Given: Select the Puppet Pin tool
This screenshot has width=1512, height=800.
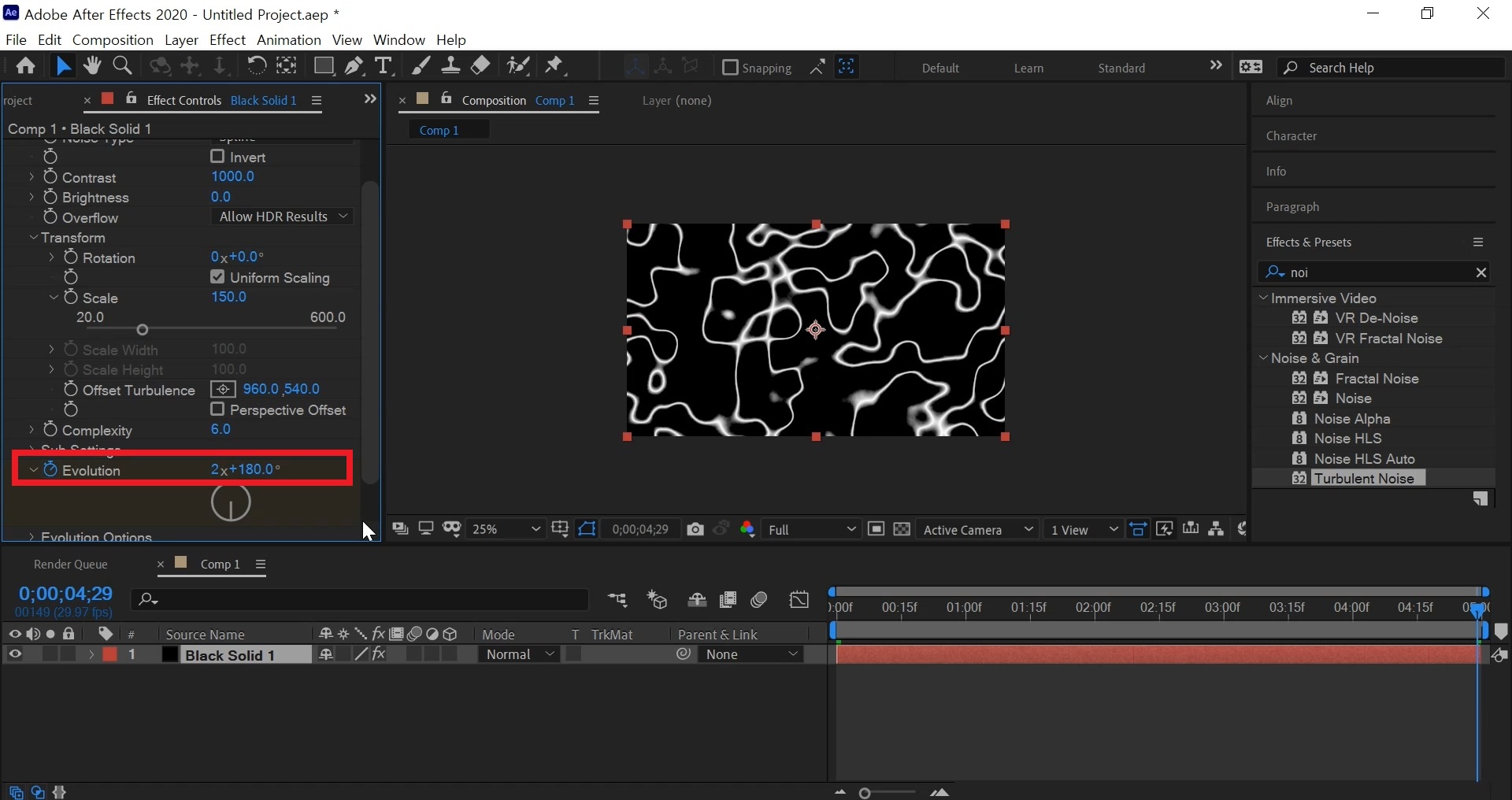Looking at the screenshot, I should (x=555, y=66).
